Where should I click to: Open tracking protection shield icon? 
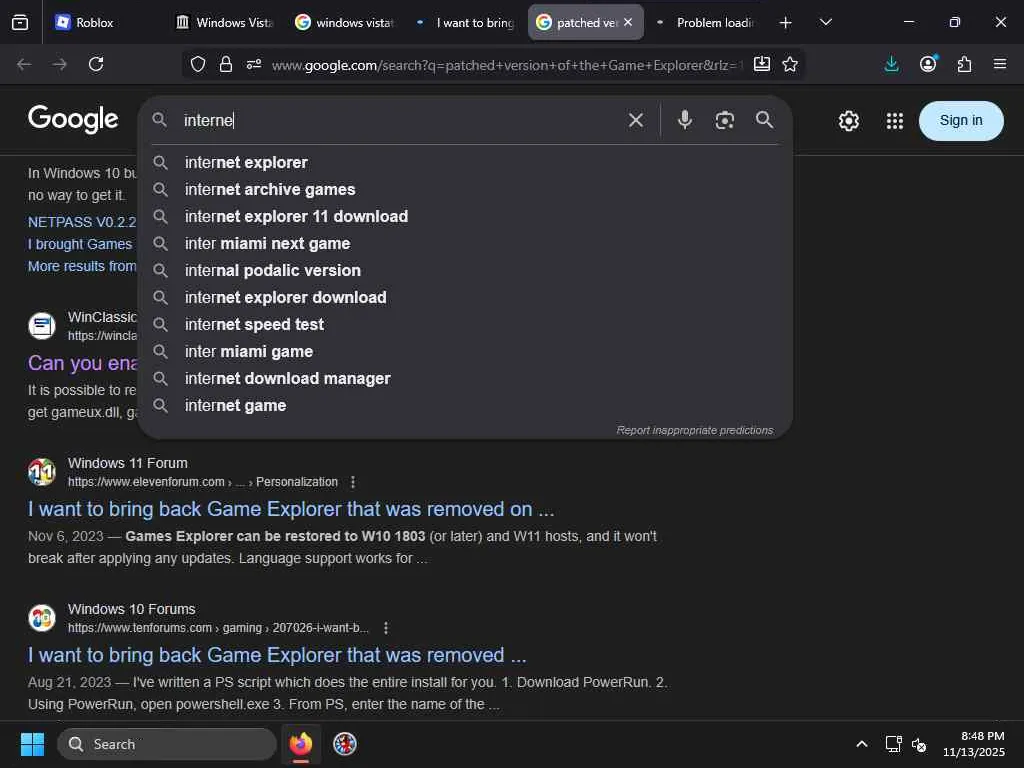click(x=198, y=64)
